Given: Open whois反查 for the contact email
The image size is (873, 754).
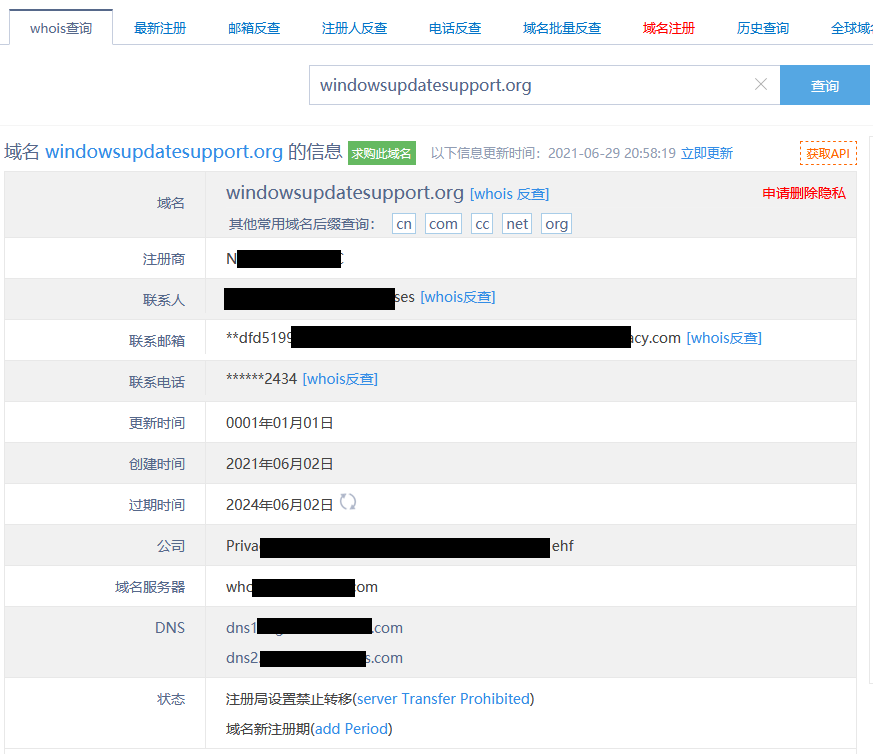Looking at the screenshot, I should click(724, 338).
